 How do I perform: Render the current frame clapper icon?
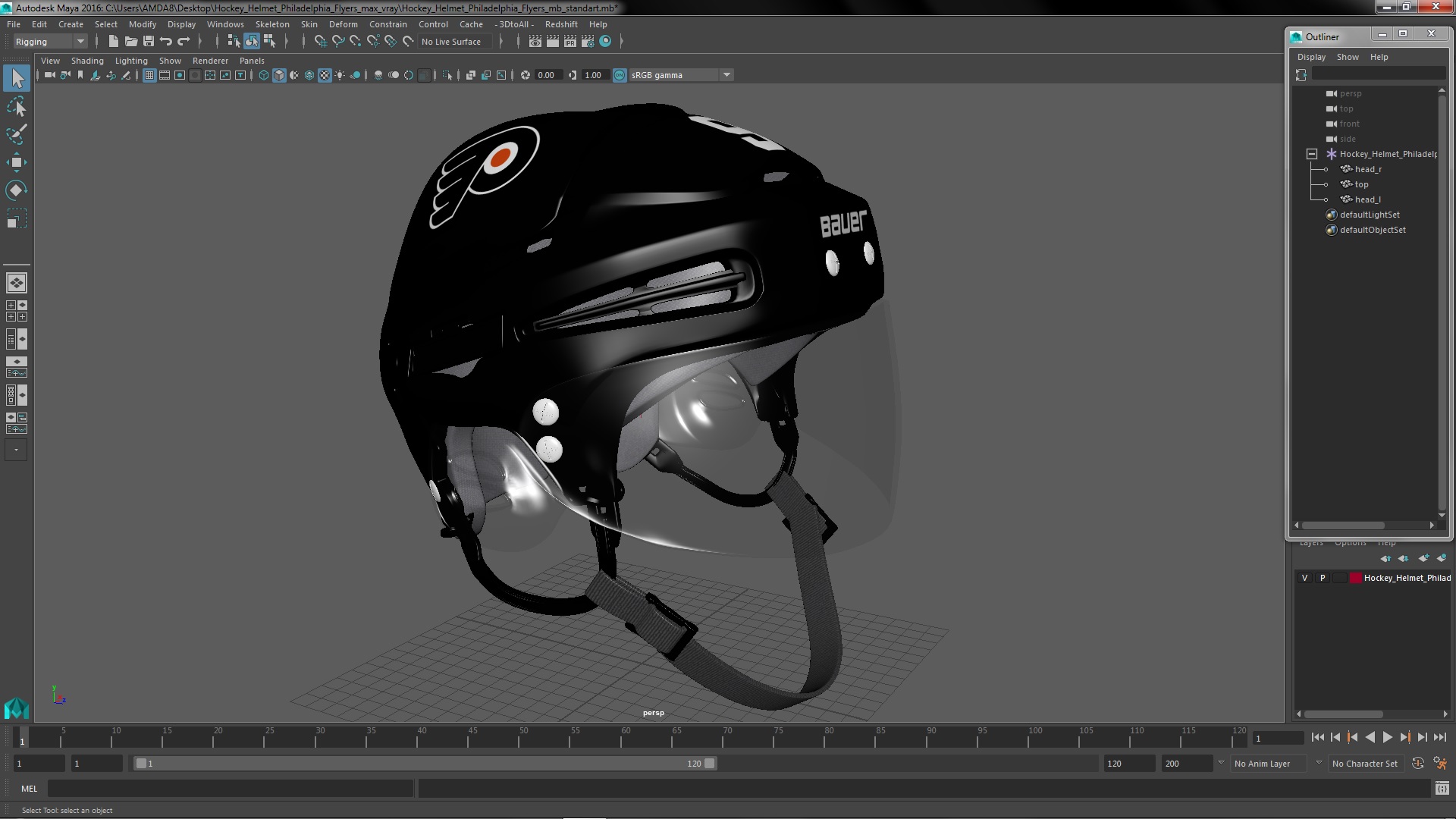click(x=553, y=42)
